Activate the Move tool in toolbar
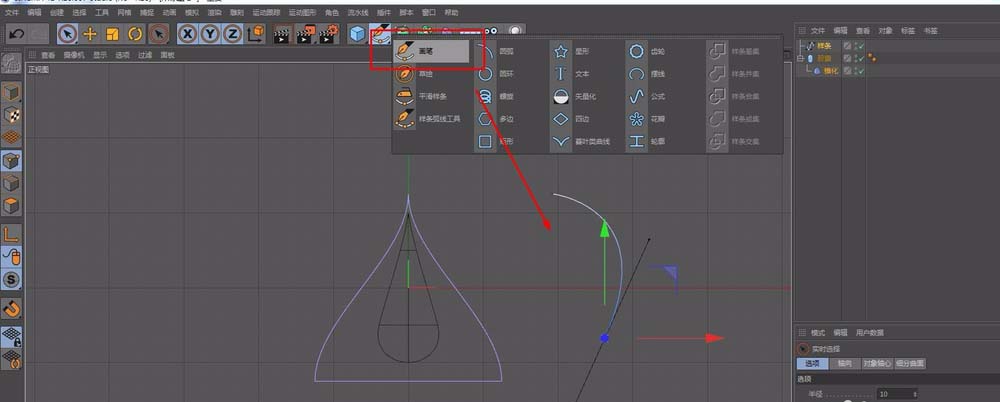Viewport: 1000px width, 402px height. pos(90,33)
